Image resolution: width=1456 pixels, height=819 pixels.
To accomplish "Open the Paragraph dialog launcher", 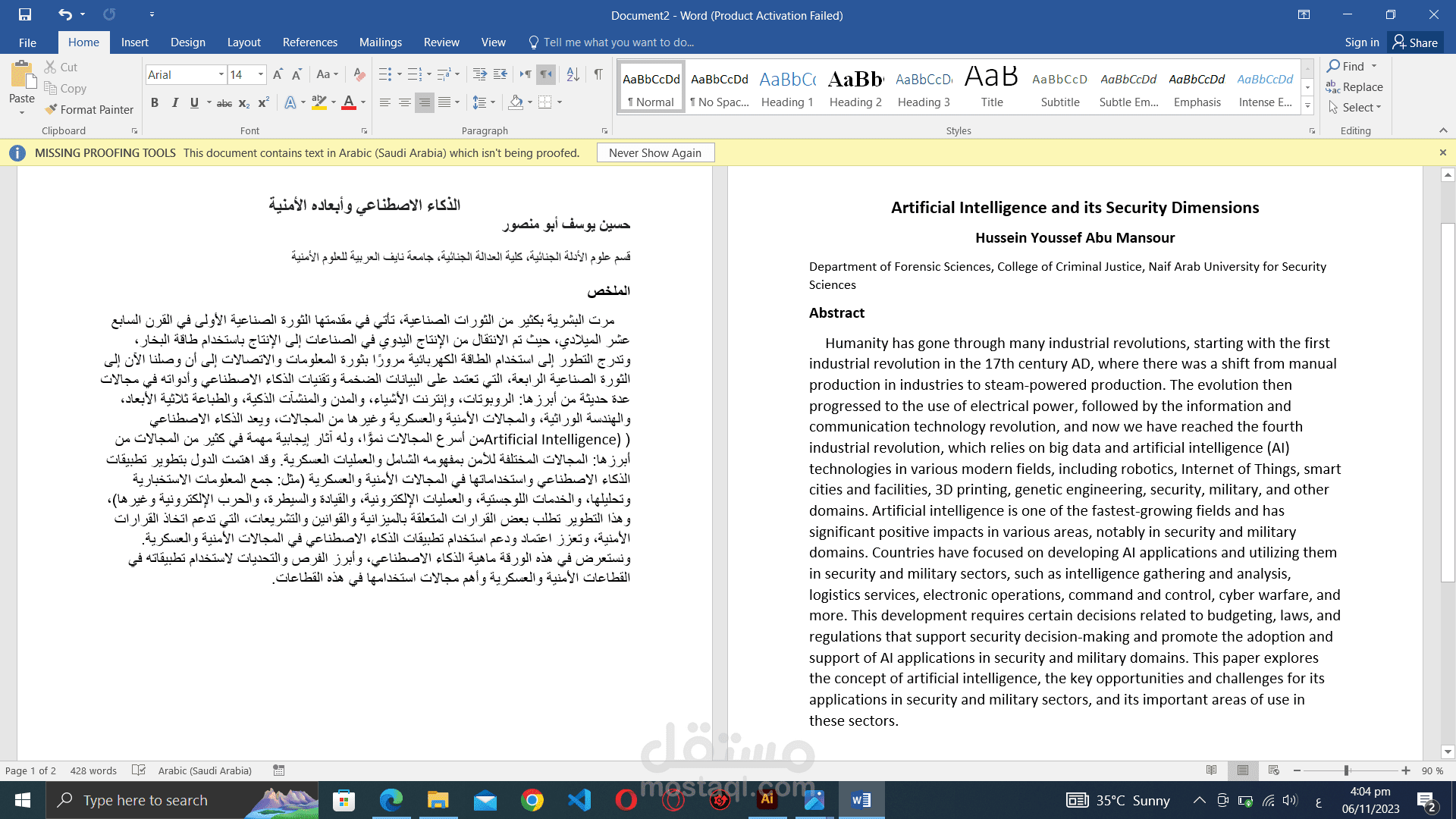I will [x=604, y=131].
